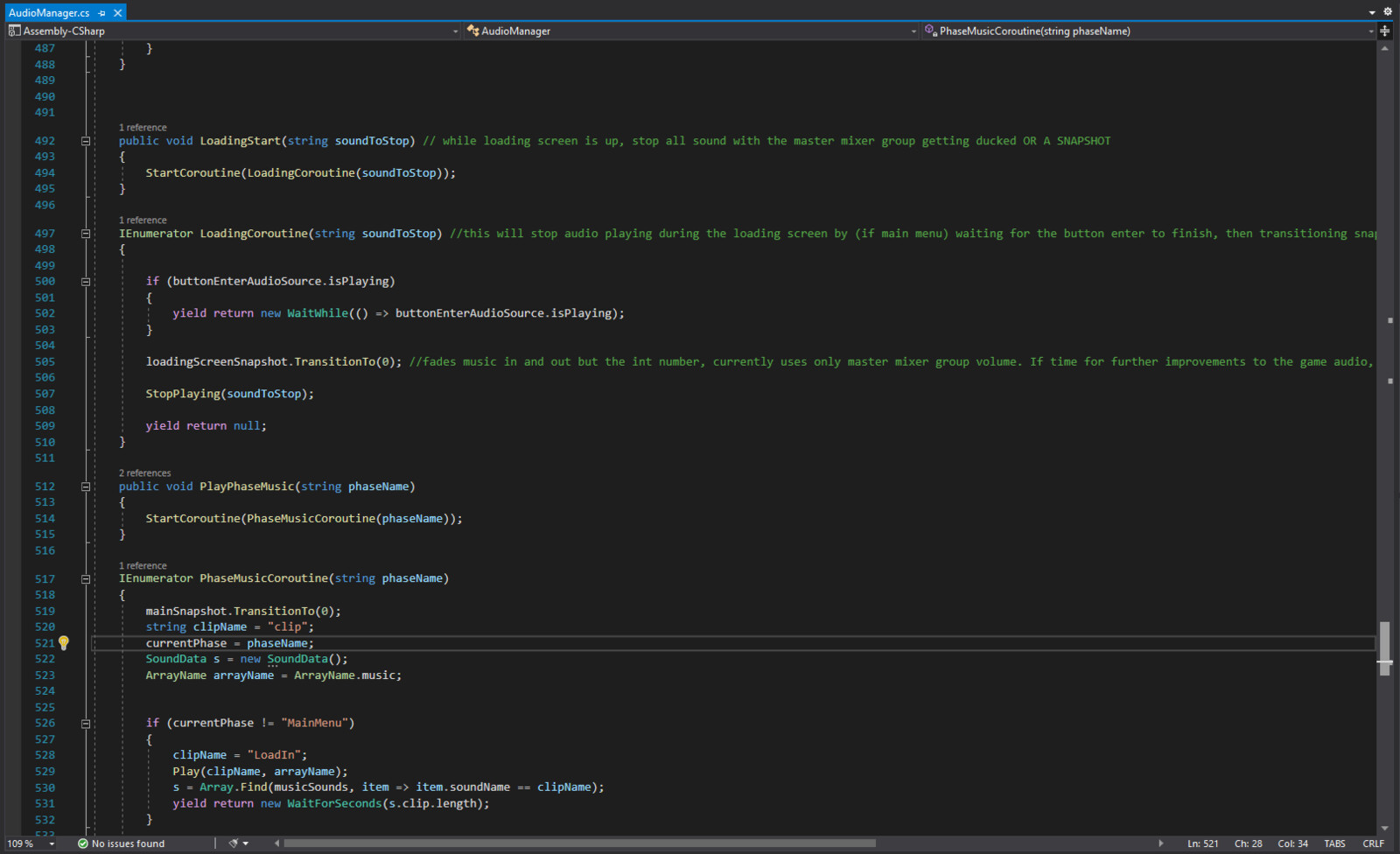The width and height of the screenshot is (1400, 854).
Task: Show '1 reference' above PhaseMusicCoroutine
Action: pyautogui.click(x=143, y=566)
